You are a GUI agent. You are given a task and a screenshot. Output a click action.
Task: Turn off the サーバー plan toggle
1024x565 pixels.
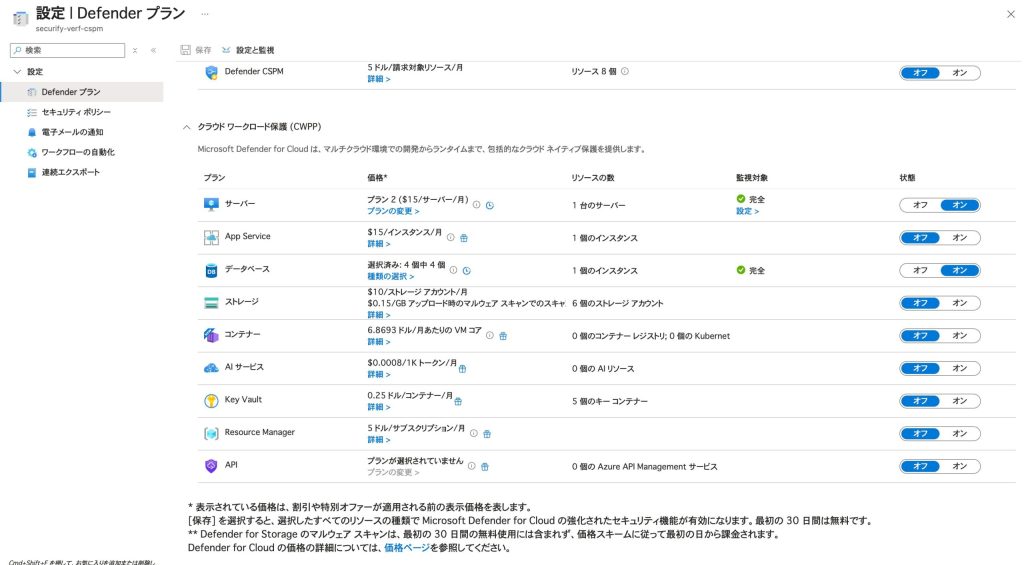920,205
